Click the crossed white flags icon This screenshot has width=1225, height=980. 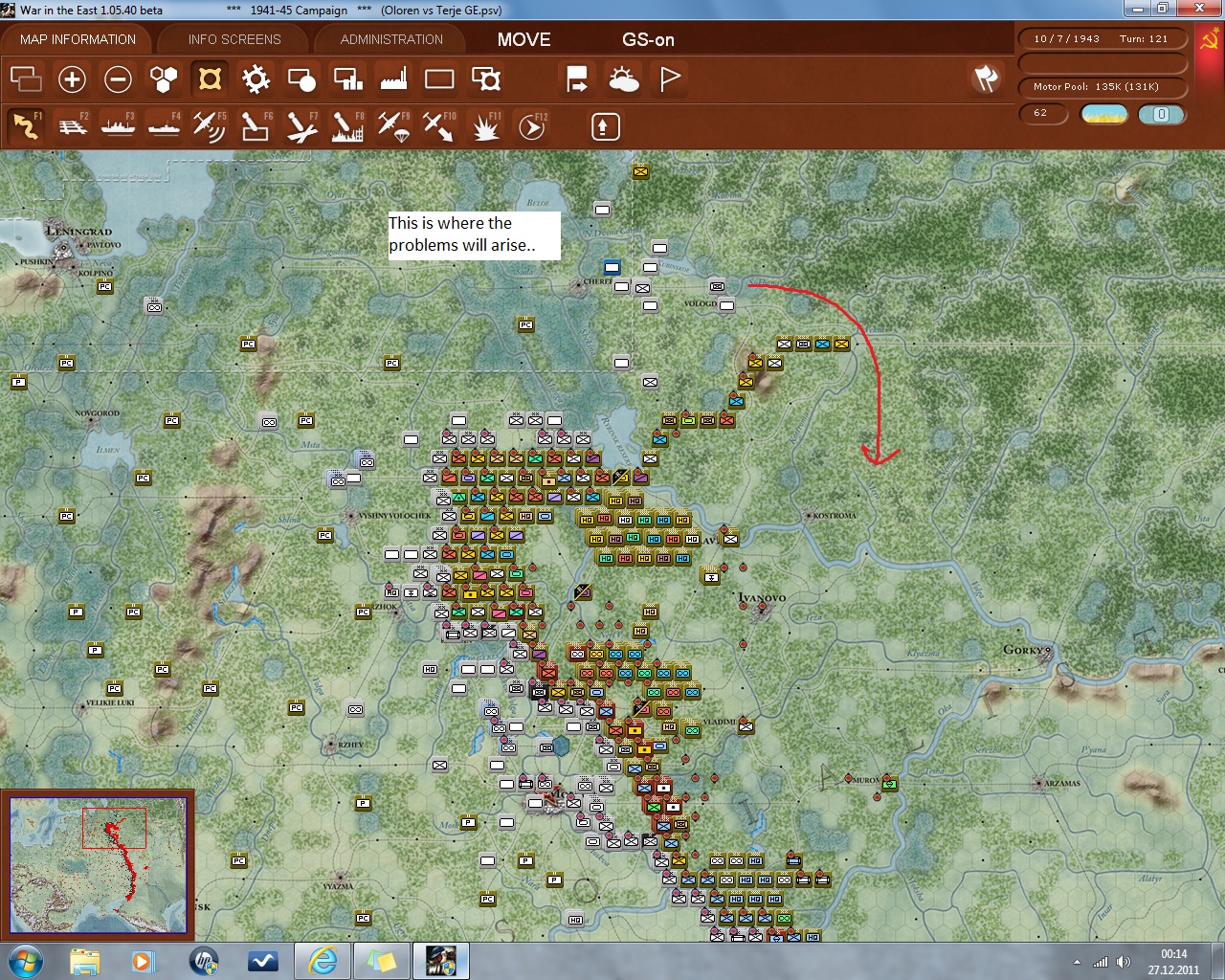[986, 78]
